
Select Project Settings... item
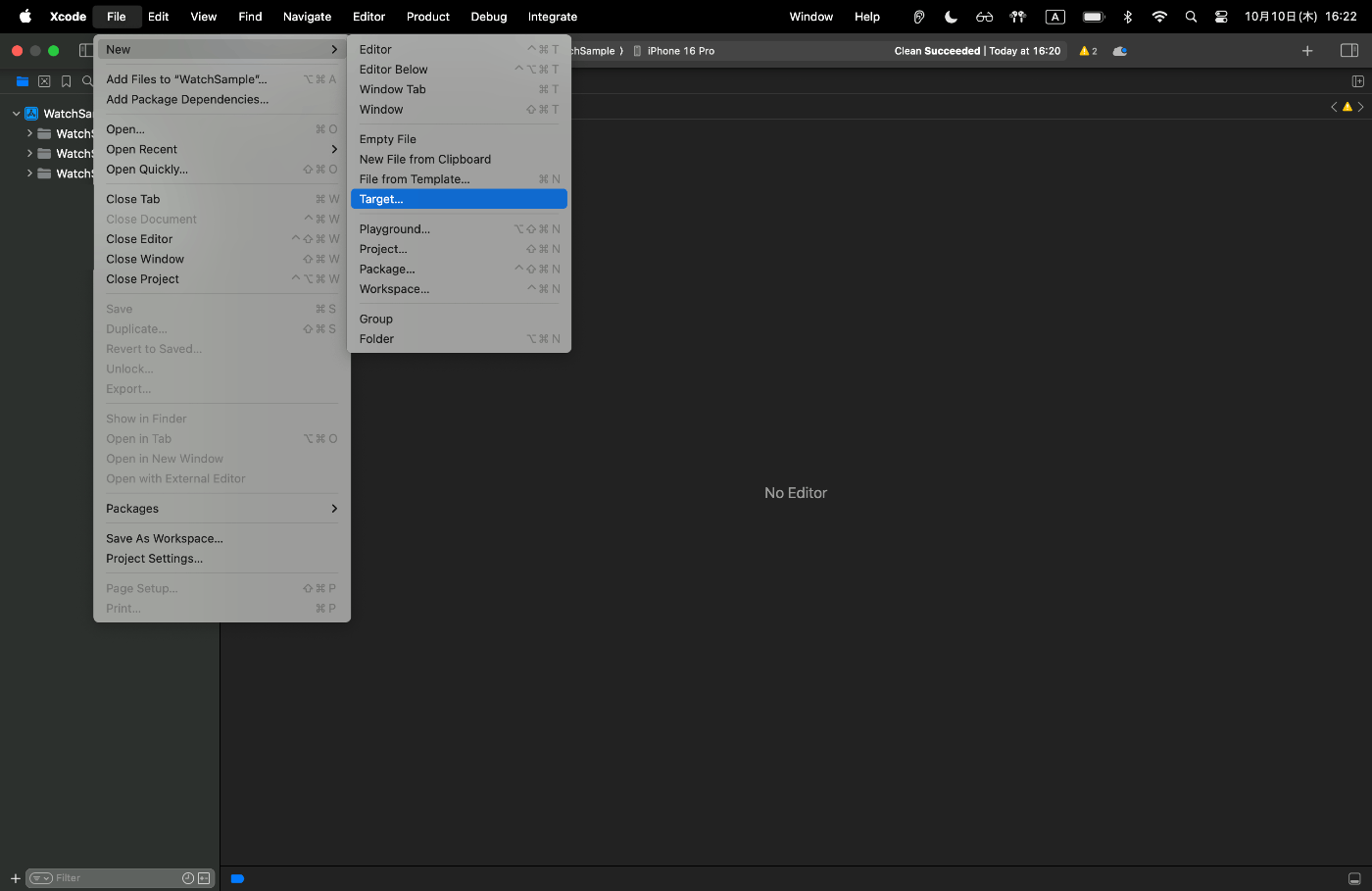[x=221, y=559]
